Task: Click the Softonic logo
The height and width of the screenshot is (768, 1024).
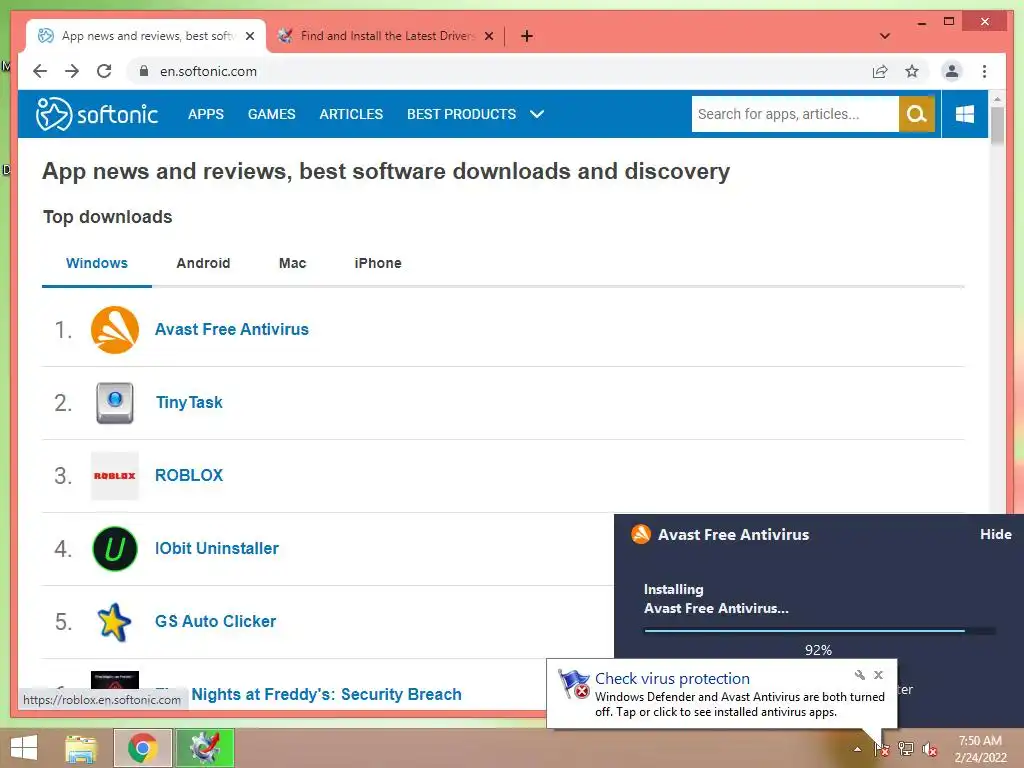Action: click(x=97, y=114)
